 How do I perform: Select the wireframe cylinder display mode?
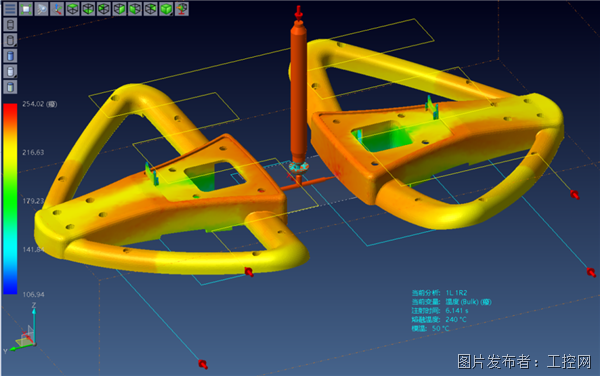[10, 24]
